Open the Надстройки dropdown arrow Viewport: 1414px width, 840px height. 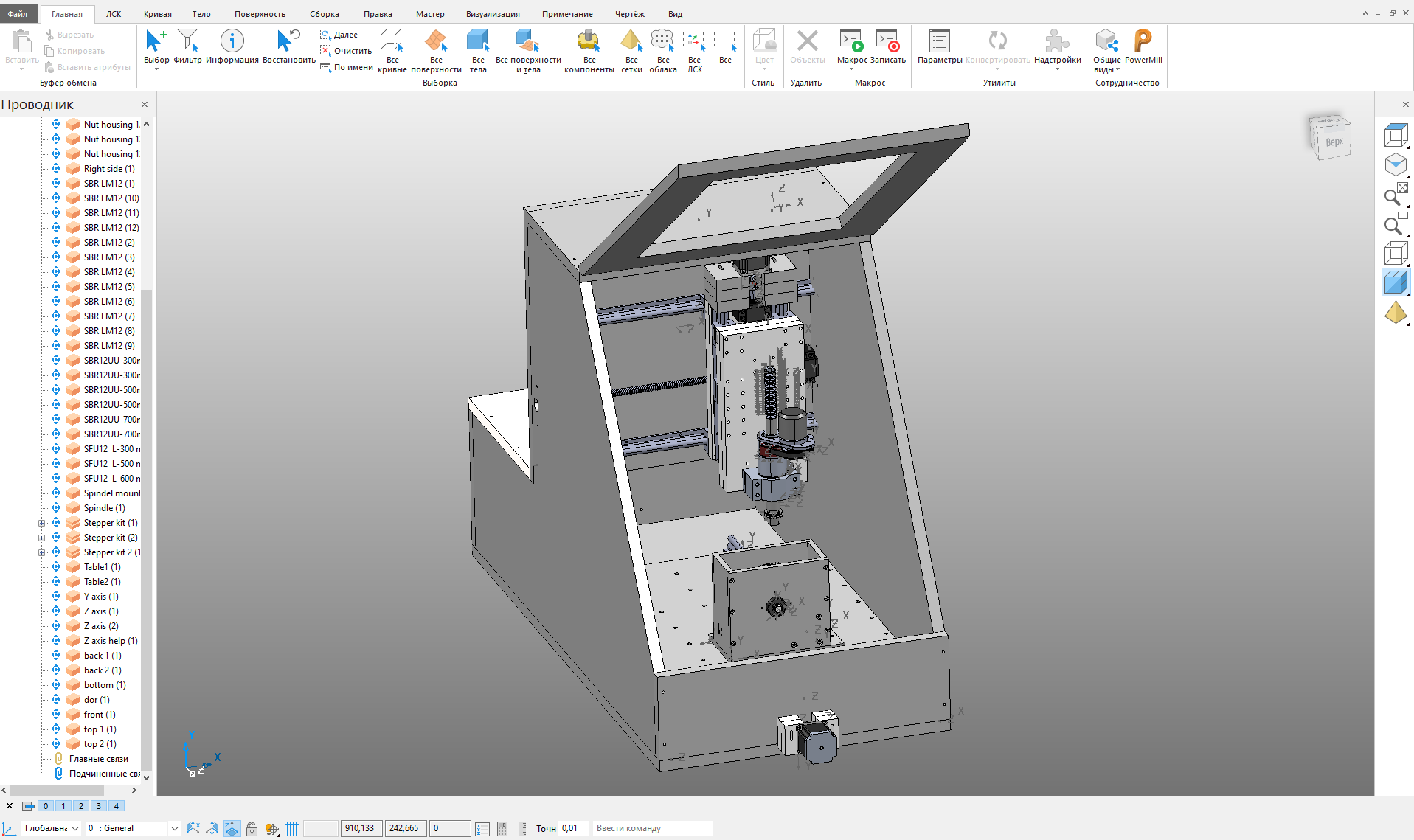(x=1057, y=69)
